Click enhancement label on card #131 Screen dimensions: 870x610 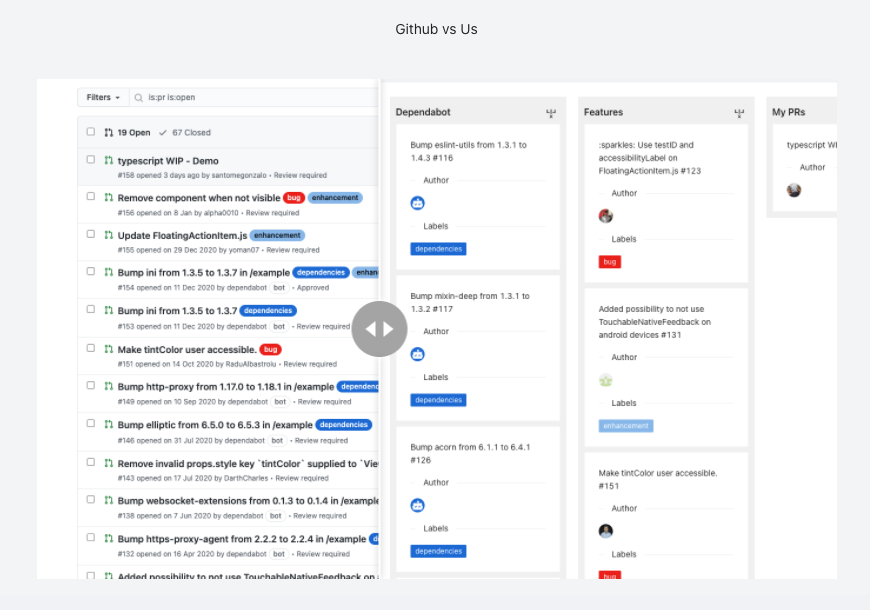point(626,426)
